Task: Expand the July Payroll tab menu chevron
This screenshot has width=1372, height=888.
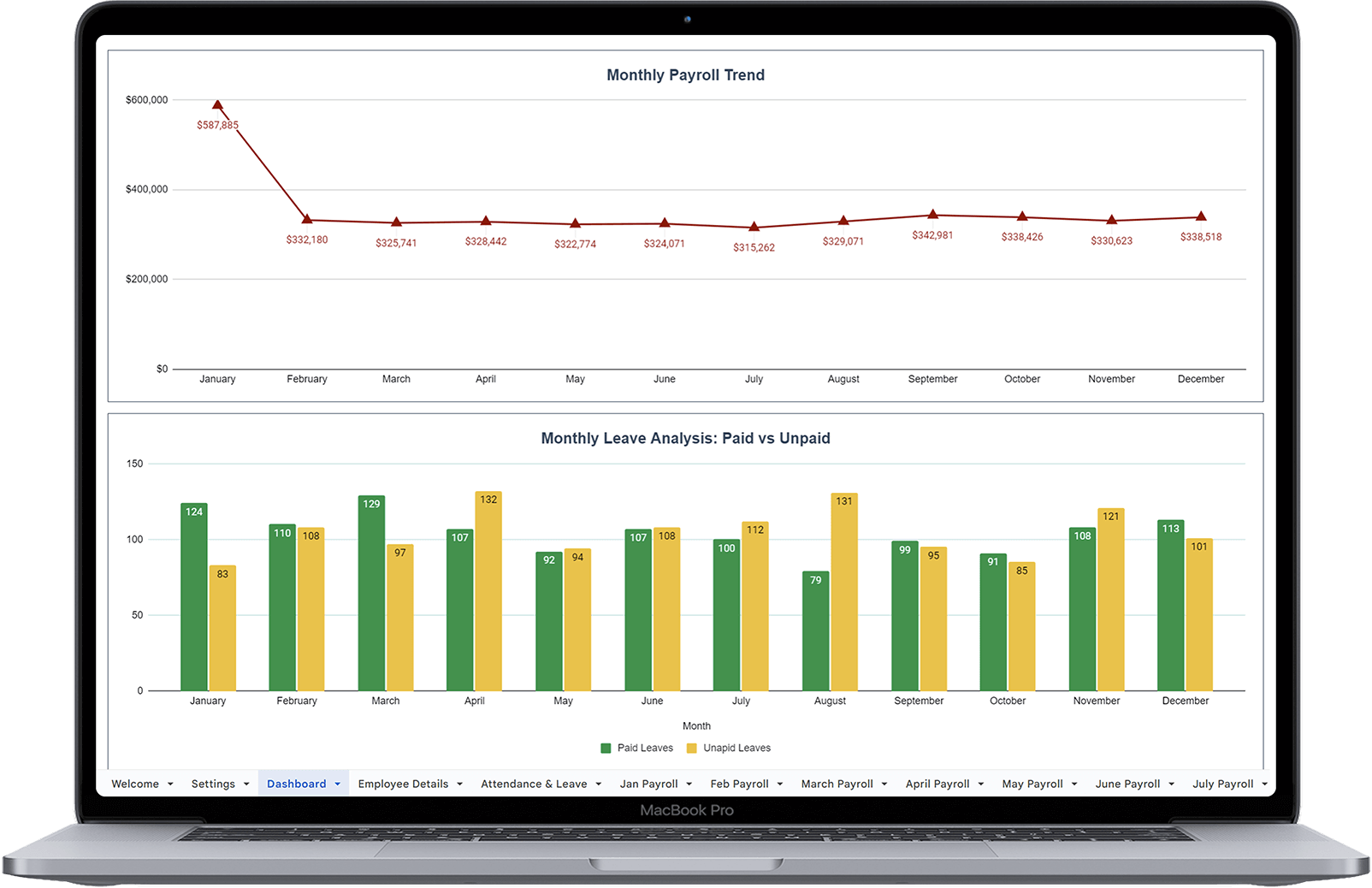Action: [x=1264, y=783]
